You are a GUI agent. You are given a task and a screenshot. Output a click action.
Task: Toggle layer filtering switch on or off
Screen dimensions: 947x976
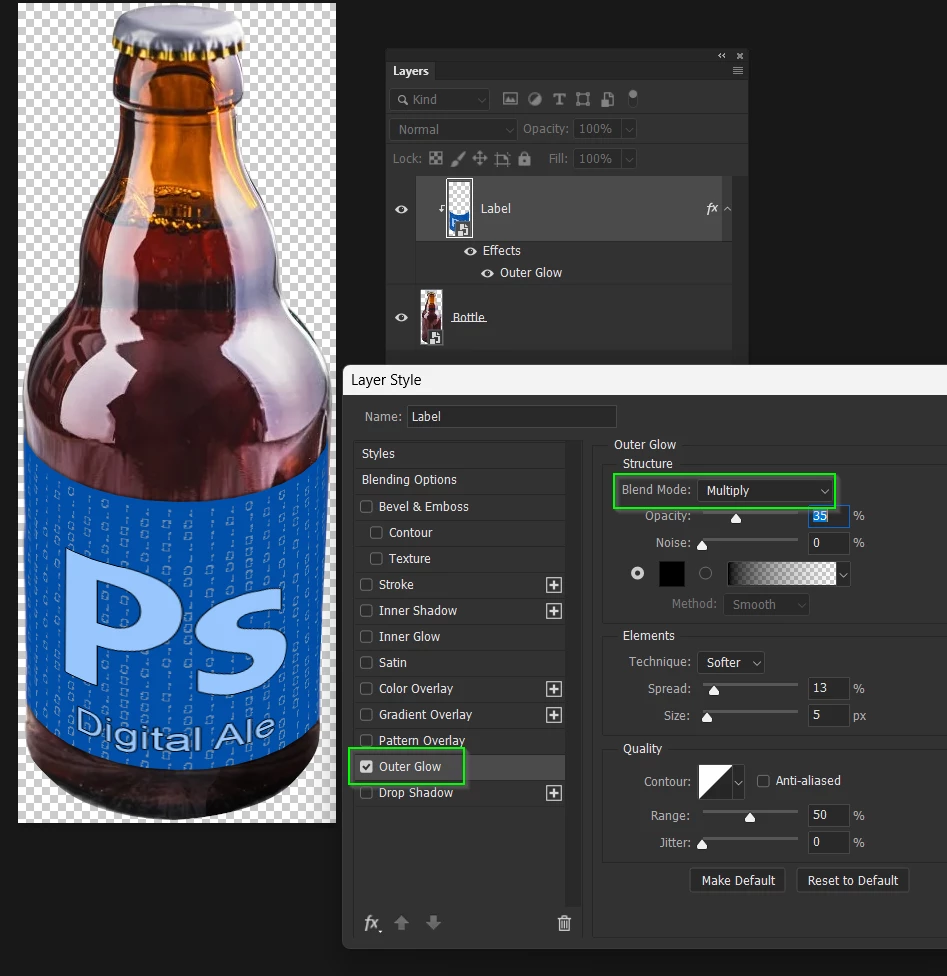click(633, 98)
